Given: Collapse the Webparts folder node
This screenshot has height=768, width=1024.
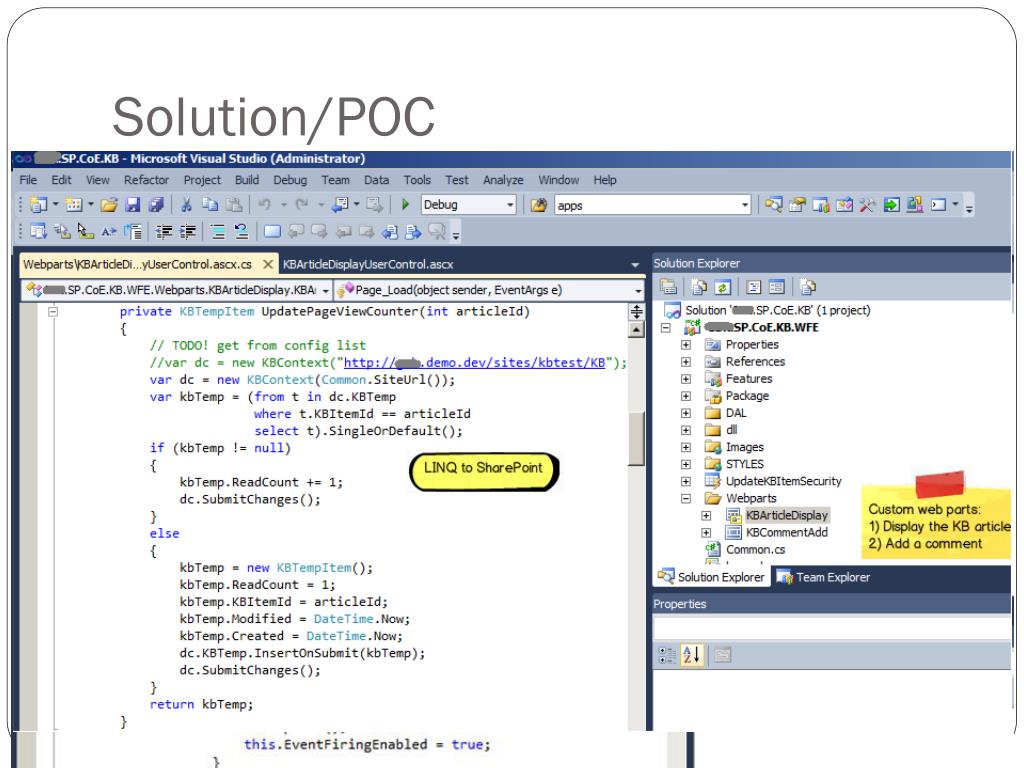Looking at the screenshot, I should tap(686, 498).
